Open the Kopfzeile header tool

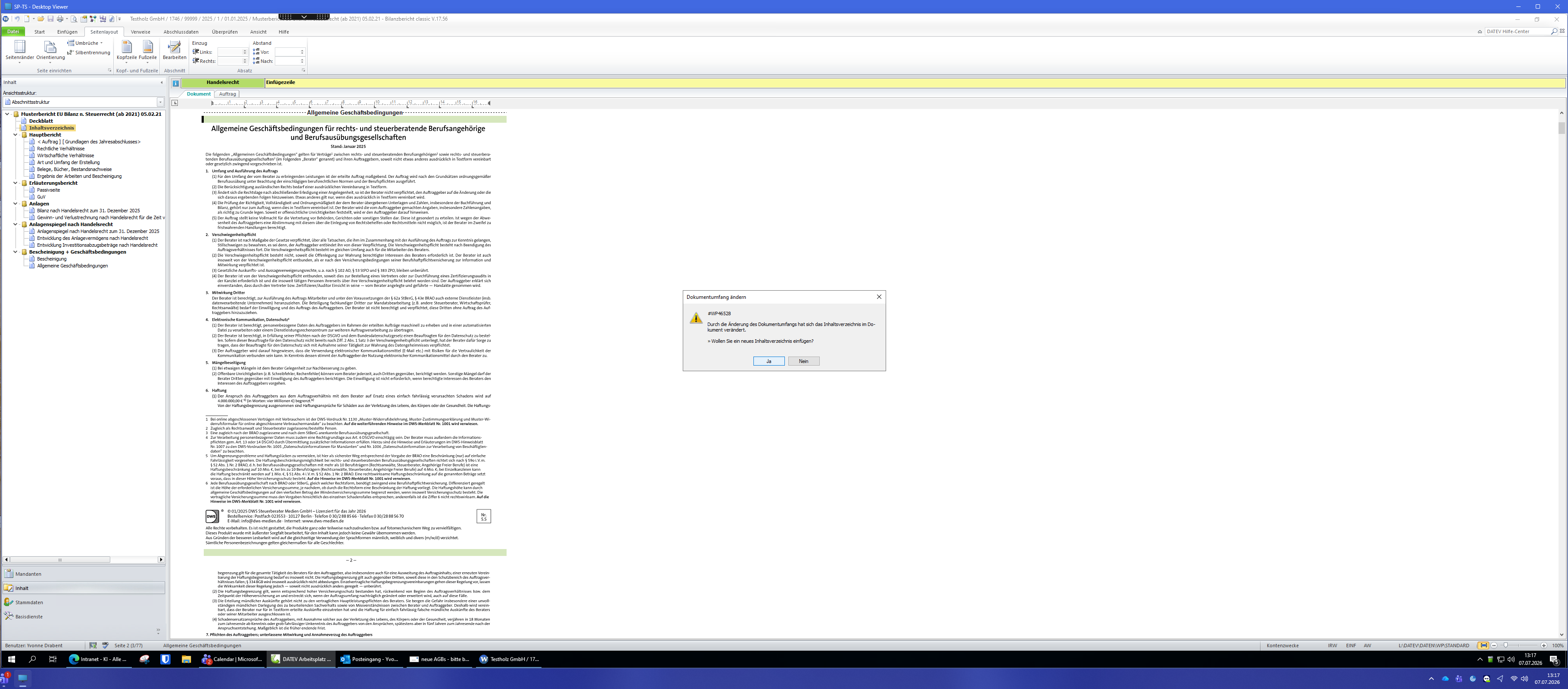[127, 51]
